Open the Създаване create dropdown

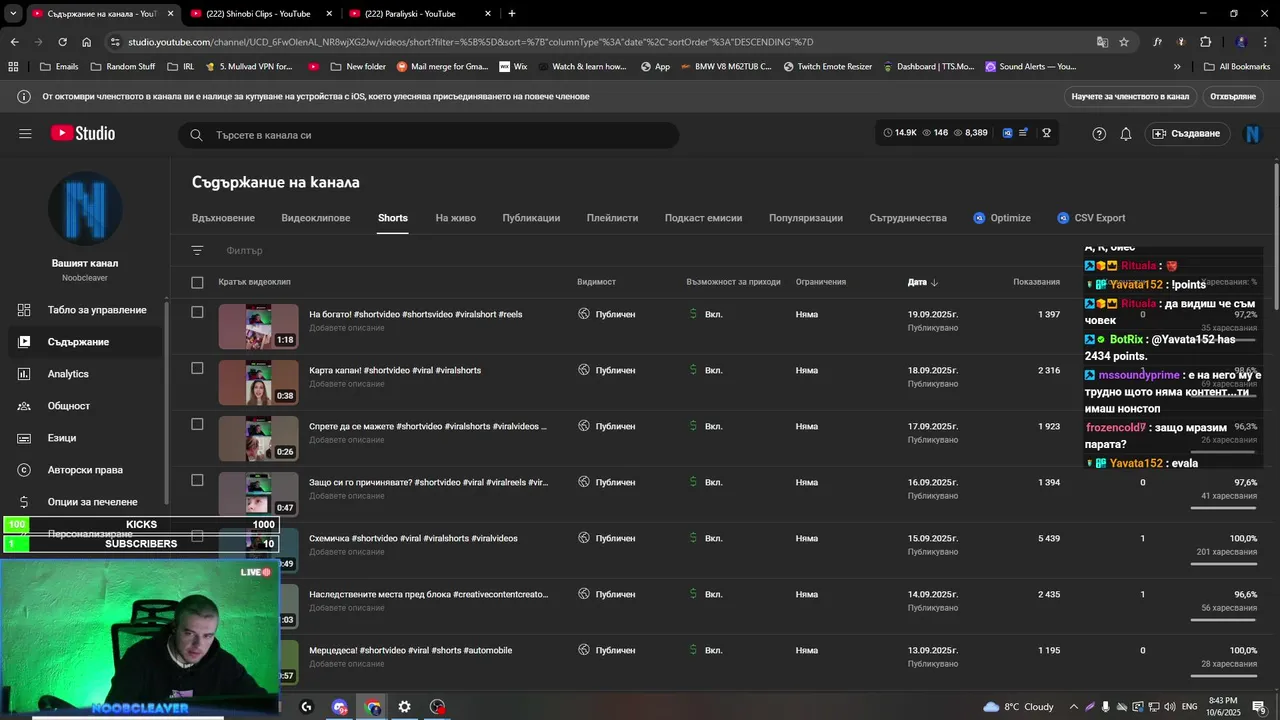point(1187,134)
